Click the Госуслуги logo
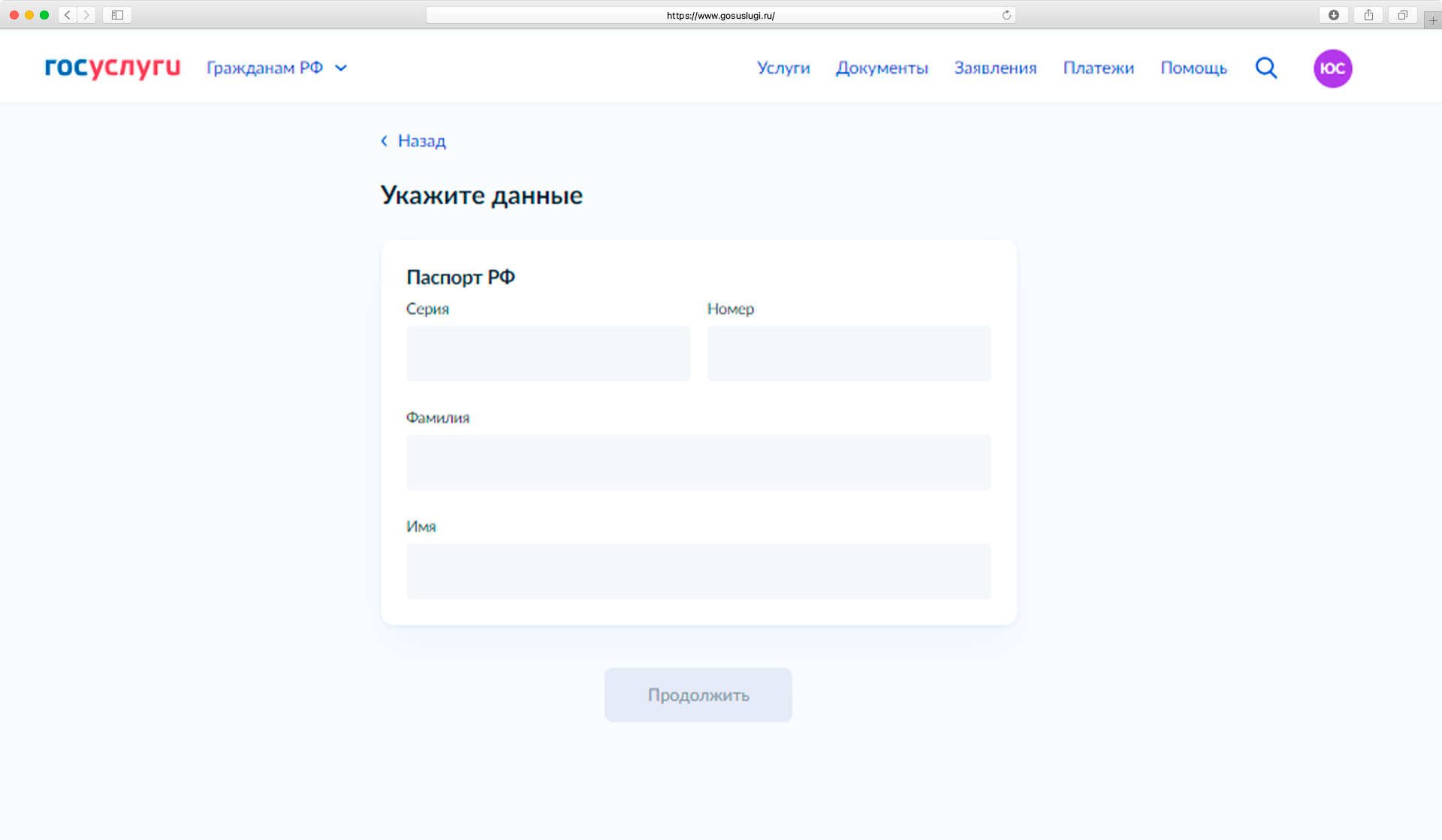 pyautogui.click(x=113, y=68)
